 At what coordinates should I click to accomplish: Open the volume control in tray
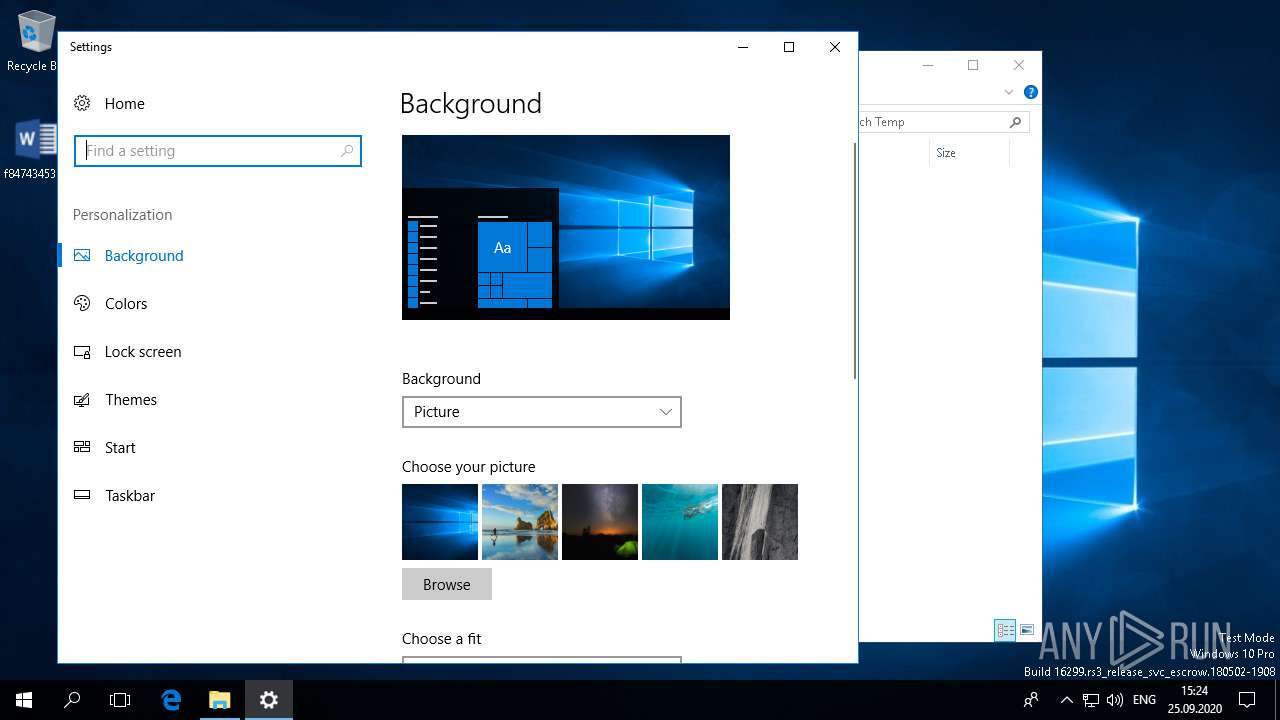[x=1115, y=700]
